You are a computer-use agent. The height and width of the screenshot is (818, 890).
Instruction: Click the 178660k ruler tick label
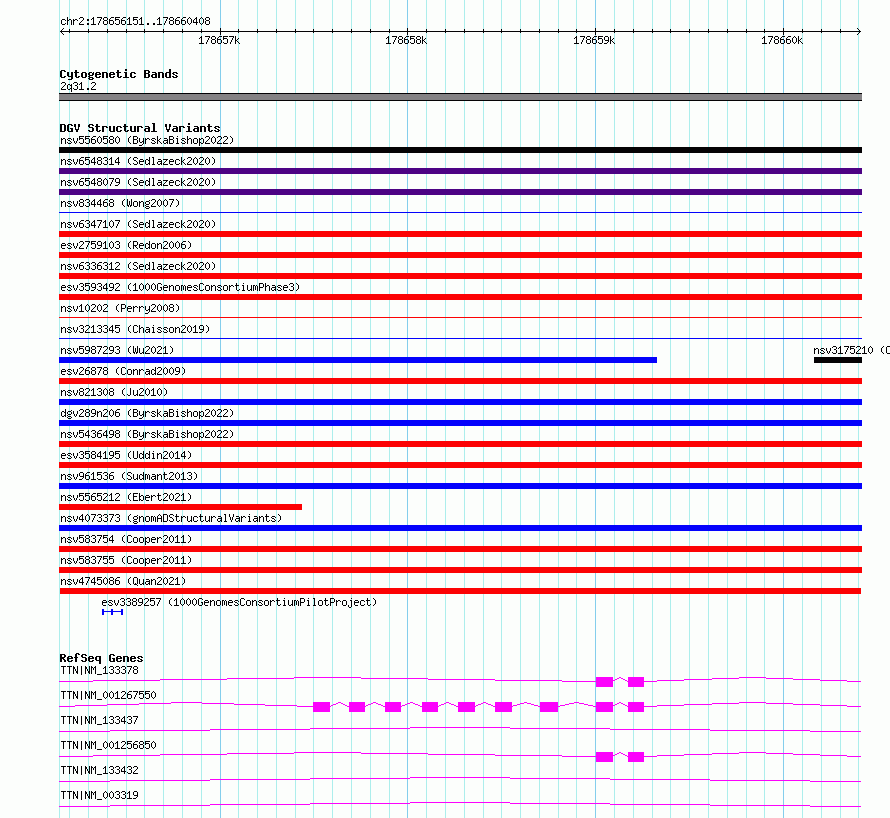782,40
